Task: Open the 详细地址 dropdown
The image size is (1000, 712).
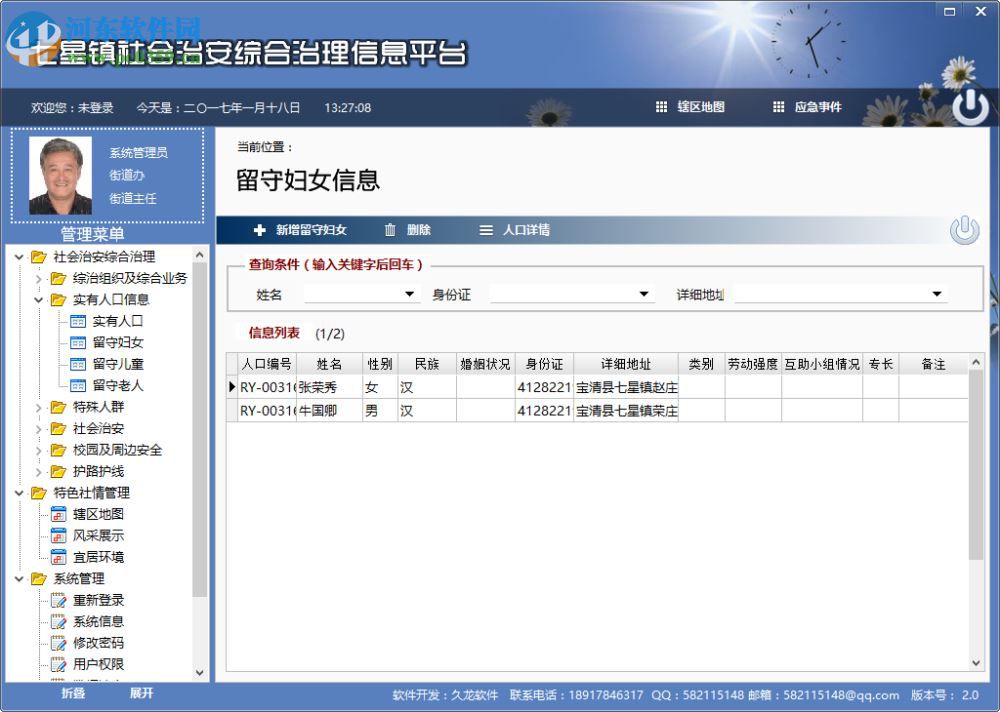Action: pyautogui.click(x=936, y=293)
